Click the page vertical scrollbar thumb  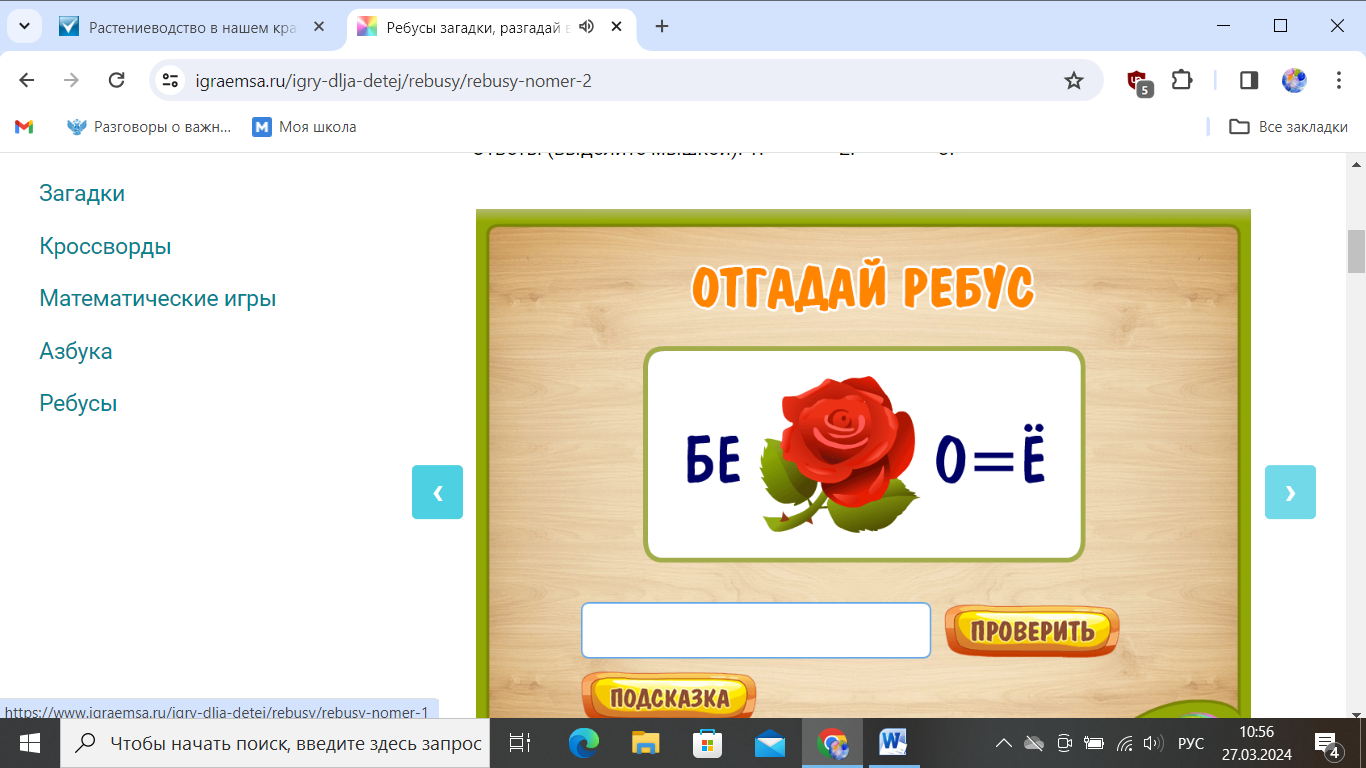click(x=1356, y=251)
